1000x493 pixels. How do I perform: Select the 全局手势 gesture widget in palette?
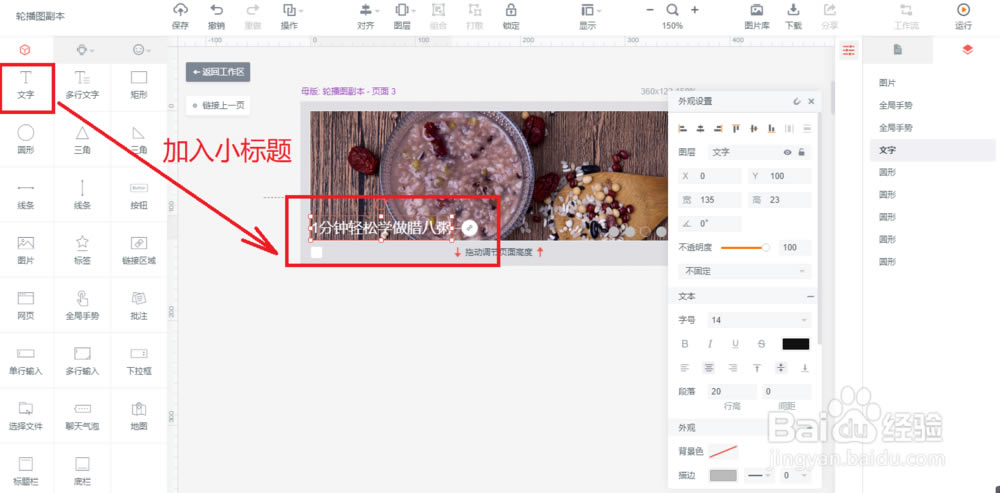tap(82, 307)
